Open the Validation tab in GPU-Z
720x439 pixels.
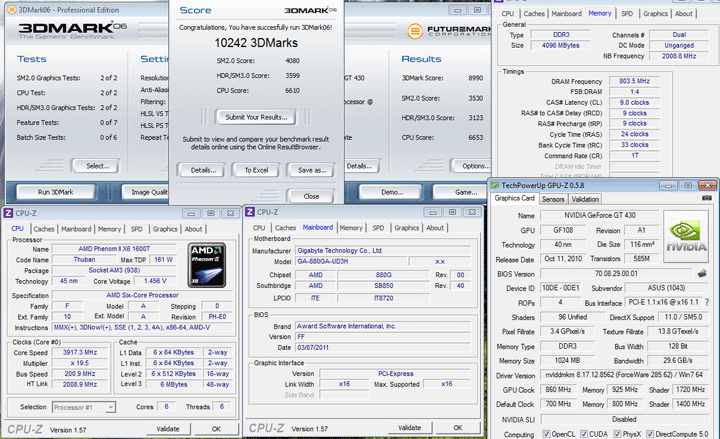pyautogui.click(x=585, y=199)
